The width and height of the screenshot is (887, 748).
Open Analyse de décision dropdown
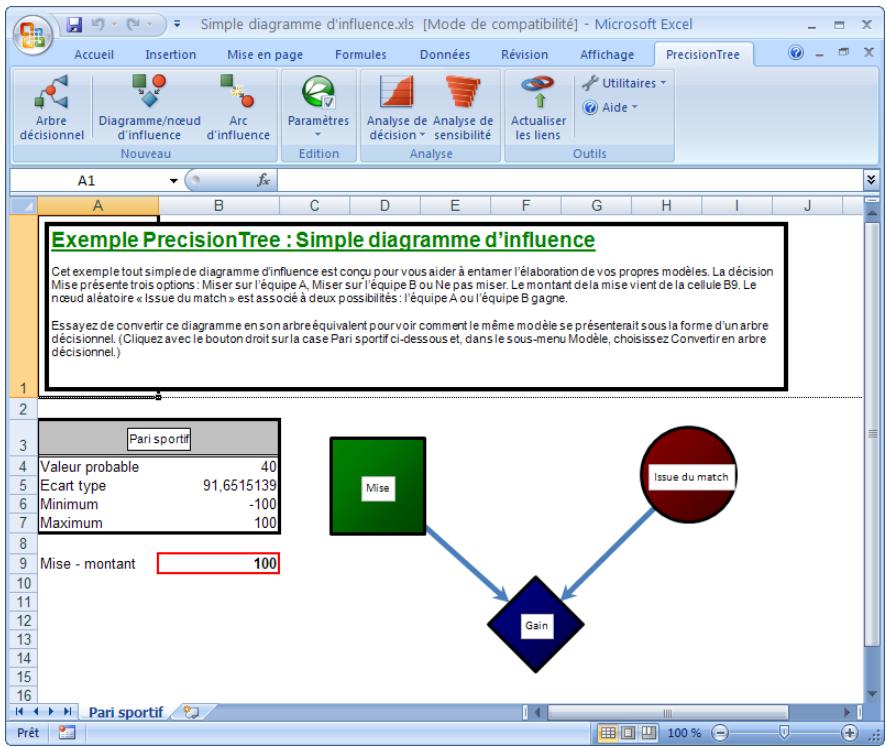[397, 108]
